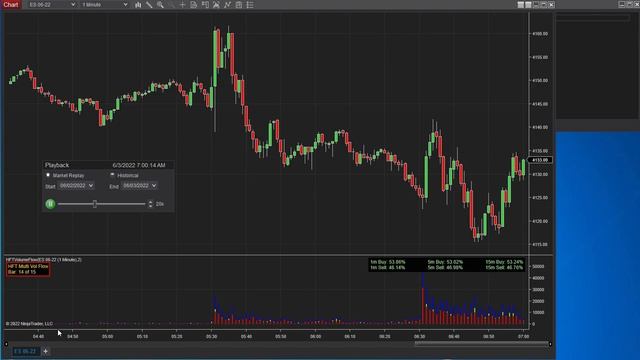Viewport: 640px width, 360px height.
Task: Minimize the right side window
Action: 622,4
